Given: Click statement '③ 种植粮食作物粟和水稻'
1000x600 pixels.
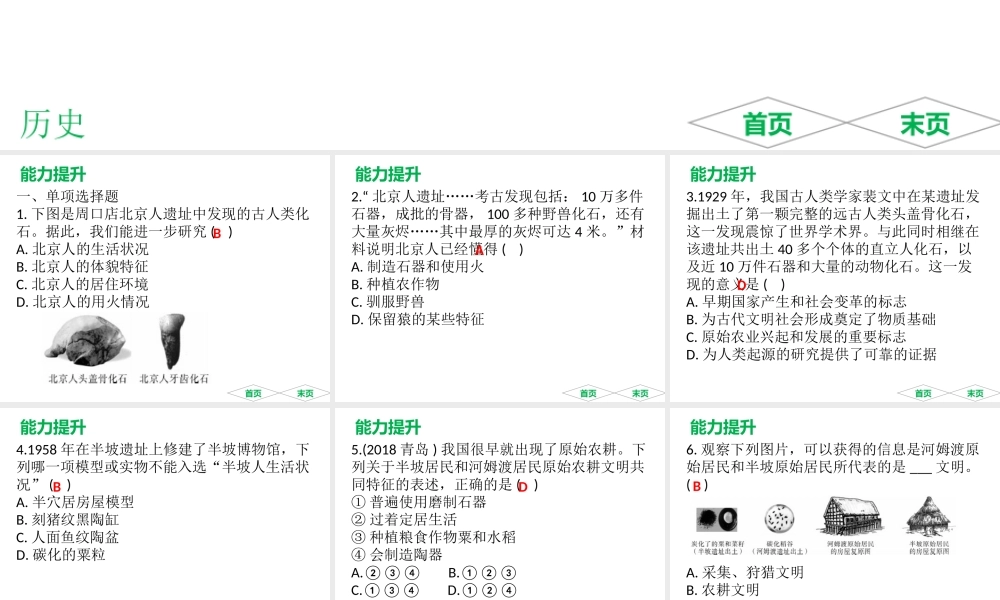Looking at the screenshot, I should tap(433, 537).
